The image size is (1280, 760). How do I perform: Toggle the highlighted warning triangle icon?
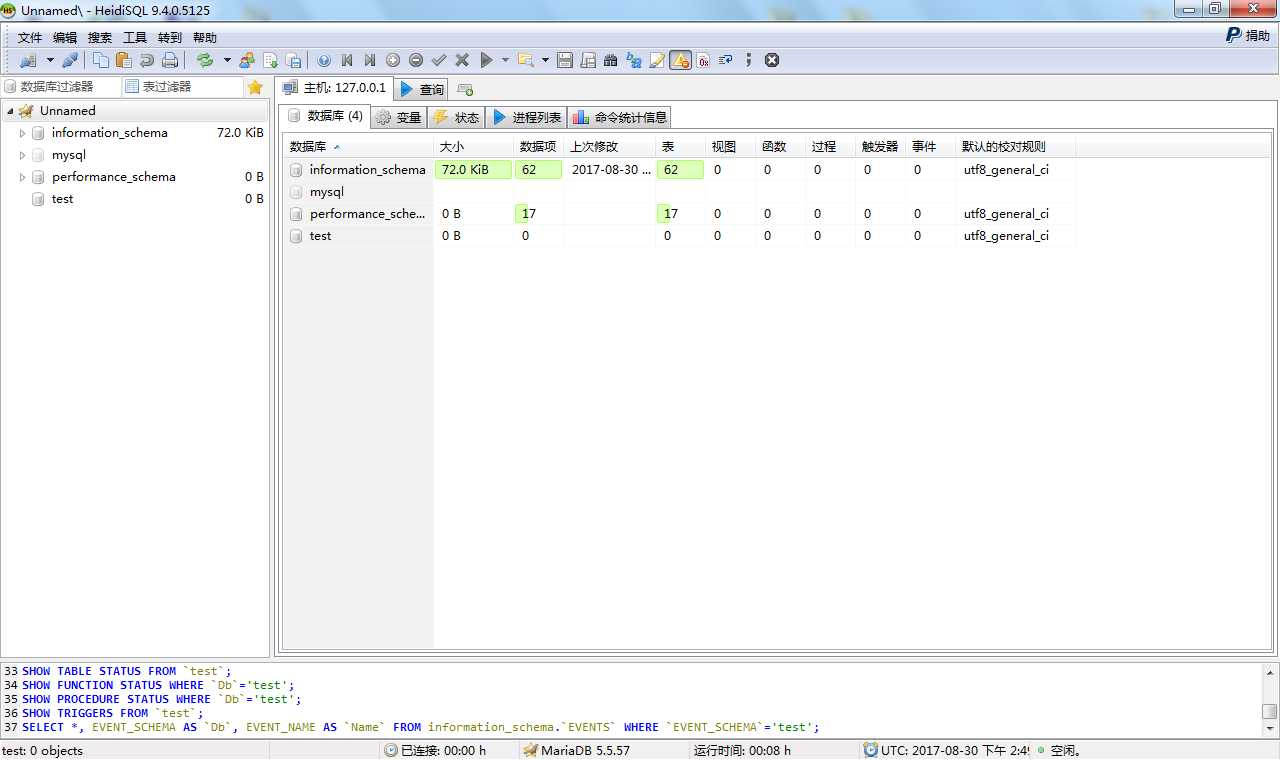[x=680, y=60]
